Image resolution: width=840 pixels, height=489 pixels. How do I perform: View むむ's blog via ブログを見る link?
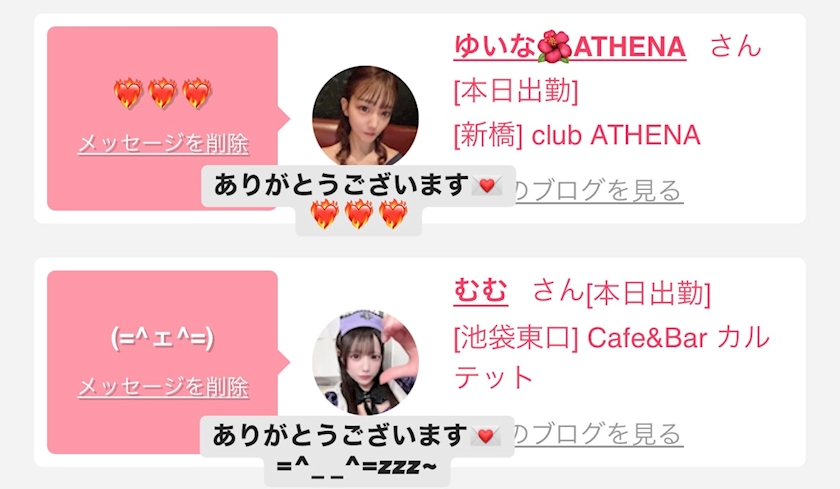tap(597, 434)
